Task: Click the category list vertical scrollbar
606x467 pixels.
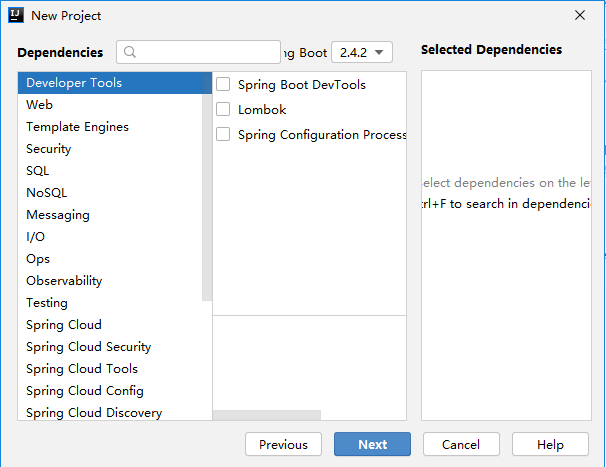Action: [x=207, y=190]
